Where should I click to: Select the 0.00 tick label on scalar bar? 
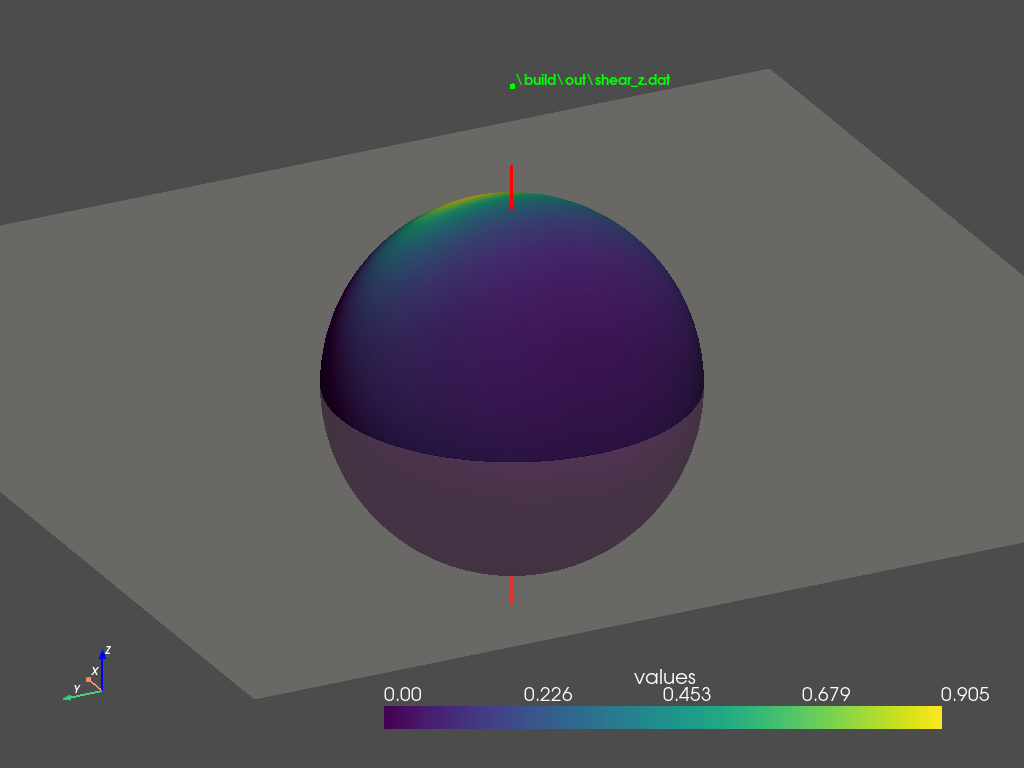click(403, 695)
